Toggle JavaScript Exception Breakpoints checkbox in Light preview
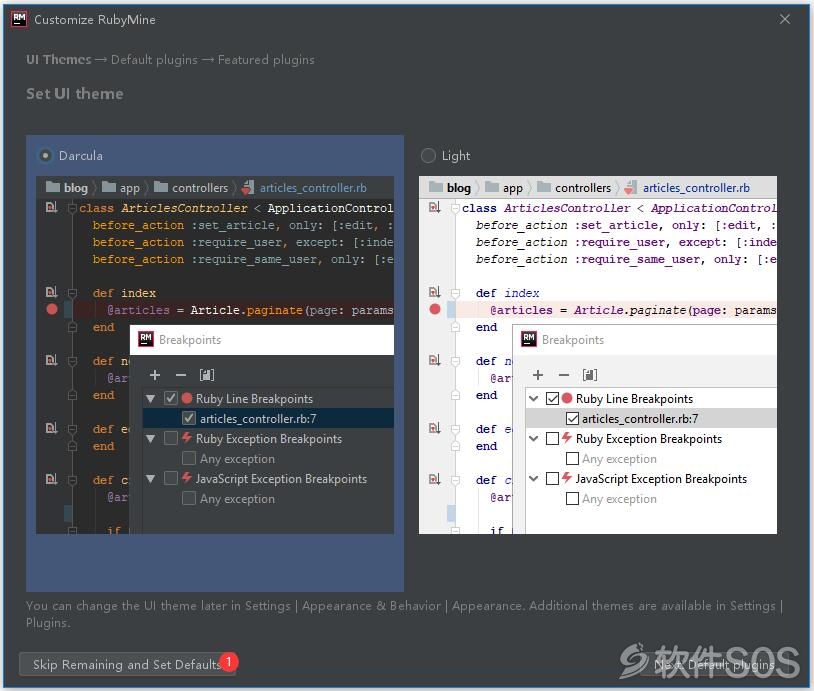 [x=552, y=478]
